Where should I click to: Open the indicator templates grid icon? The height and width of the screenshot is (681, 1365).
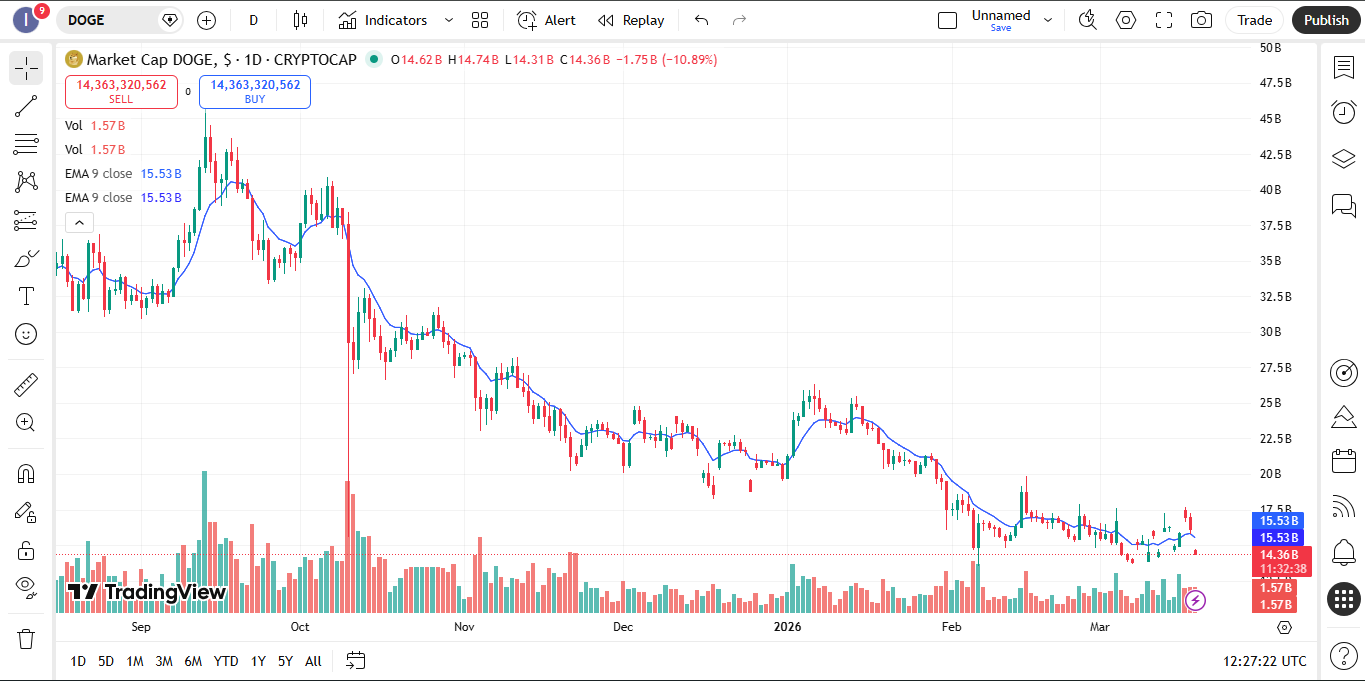point(480,20)
